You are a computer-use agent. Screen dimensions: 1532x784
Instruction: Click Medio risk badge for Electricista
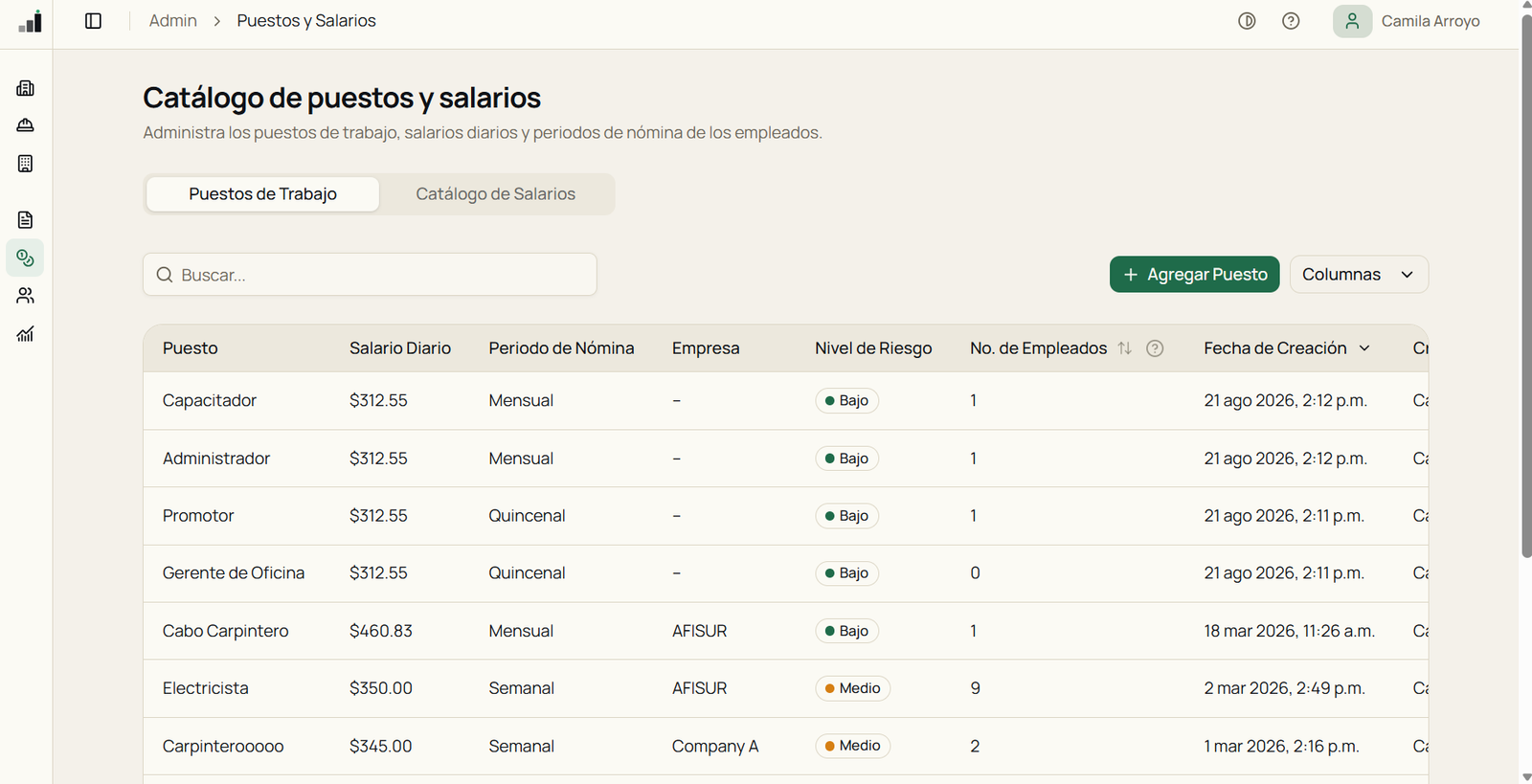pyautogui.click(x=852, y=688)
